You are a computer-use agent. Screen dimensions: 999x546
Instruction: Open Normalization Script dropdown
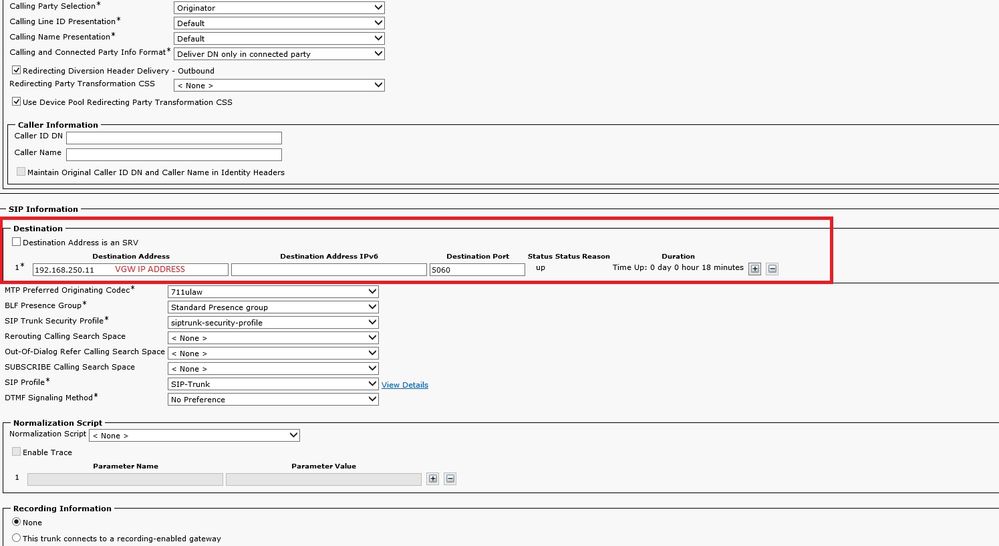(194, 435)
